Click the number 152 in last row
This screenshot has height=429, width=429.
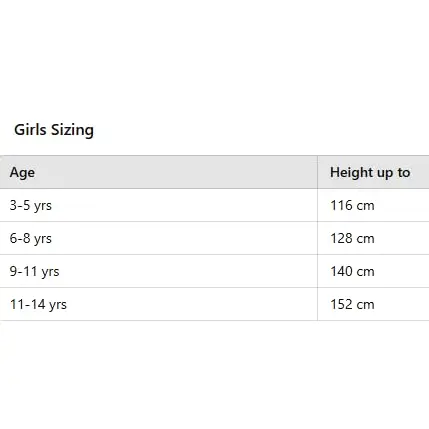341,304
